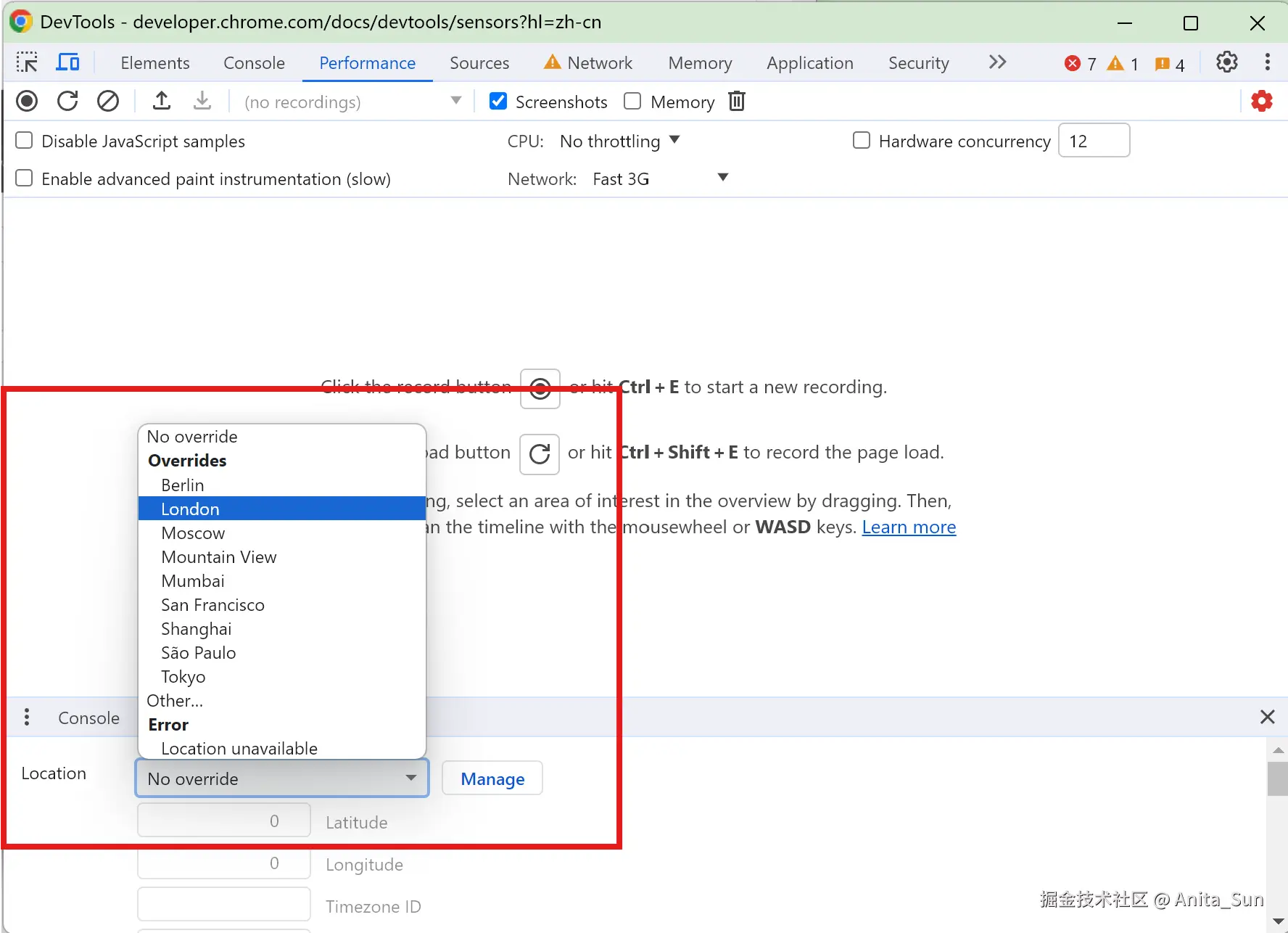Image resolution: width=1288 pixels, height=933 pixels.
Task: Click the record button in the landing hint
Action: (x=540, y=389)
